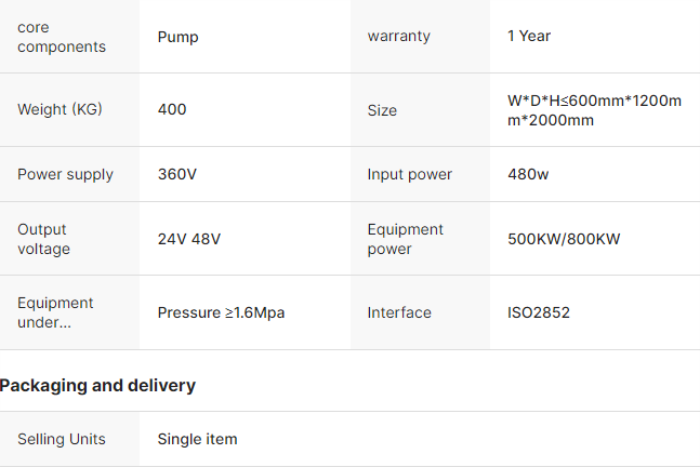Screen dimensions: 700x467
Task: Select the '24V 48V' output voltage value
Action: click(x=189, y=239)
